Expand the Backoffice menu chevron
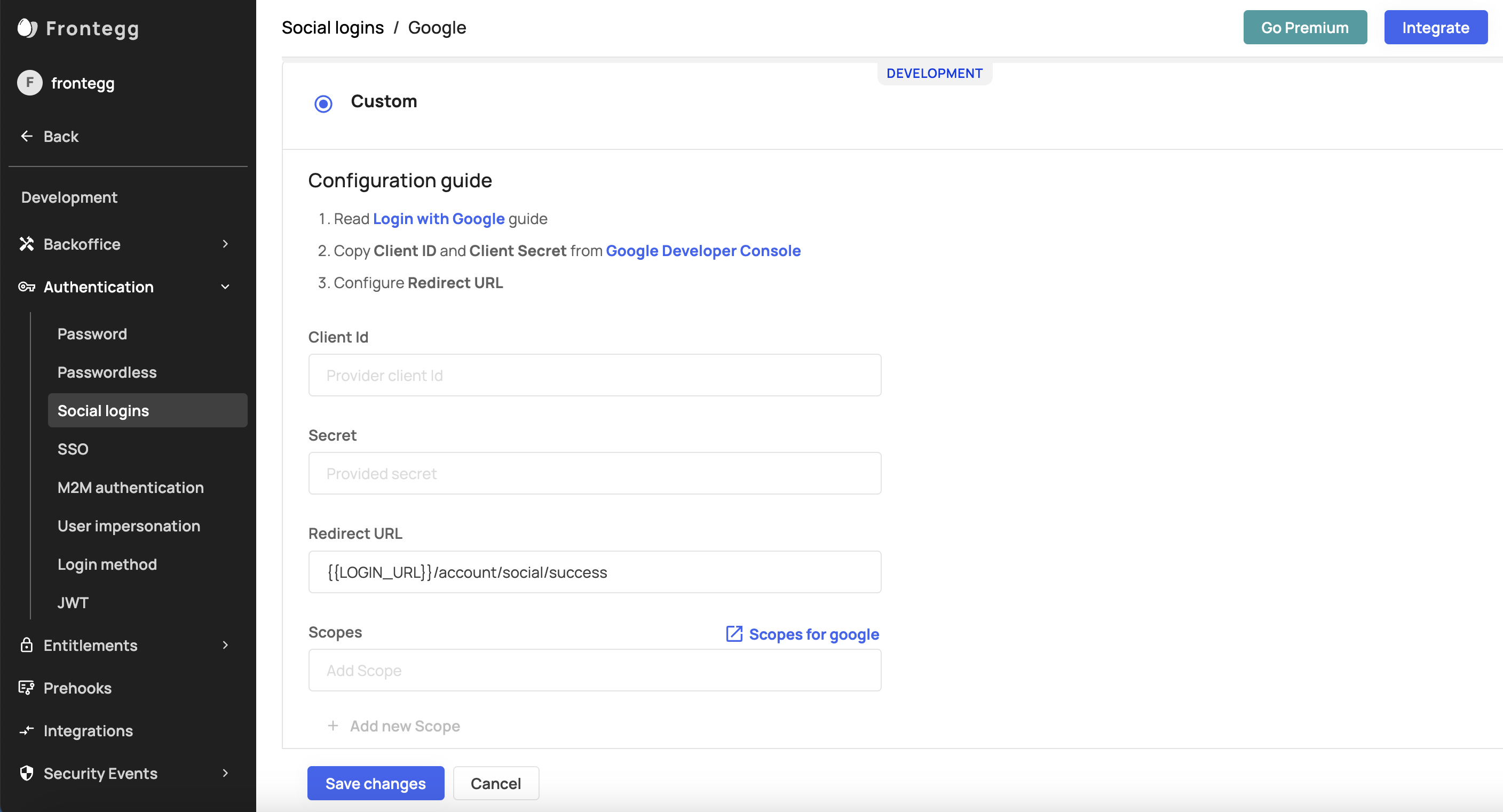 225,244
